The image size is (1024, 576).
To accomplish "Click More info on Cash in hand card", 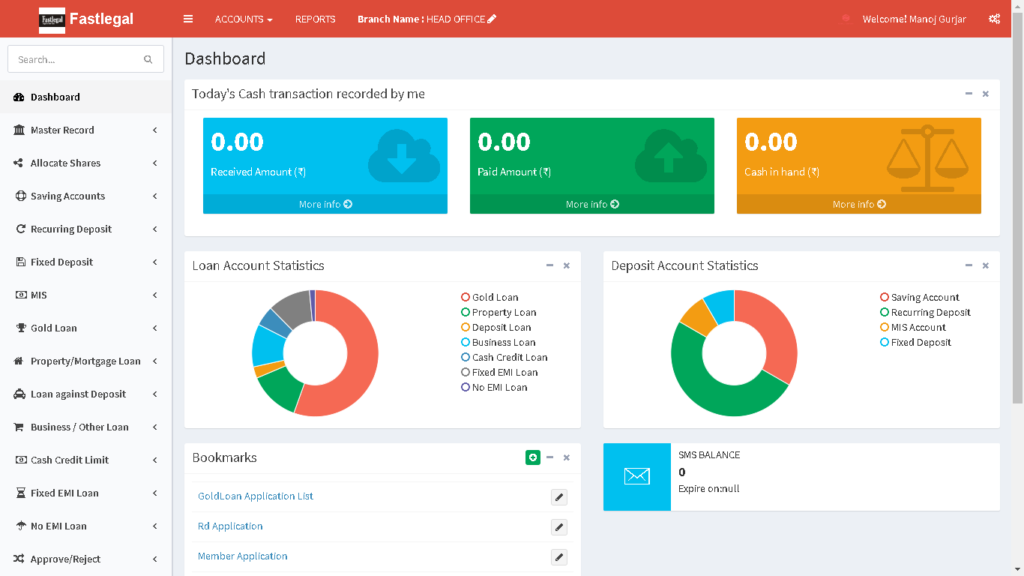I will click(858, 204).
